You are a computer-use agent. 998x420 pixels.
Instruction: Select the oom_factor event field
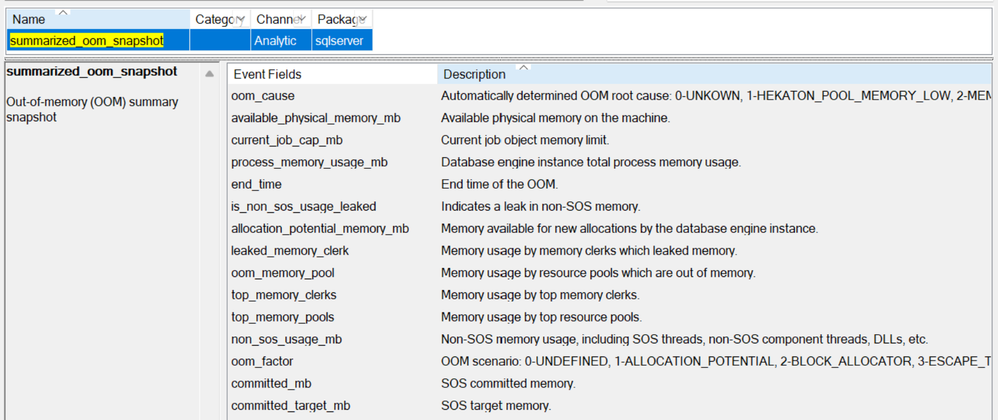click(262, 361)
